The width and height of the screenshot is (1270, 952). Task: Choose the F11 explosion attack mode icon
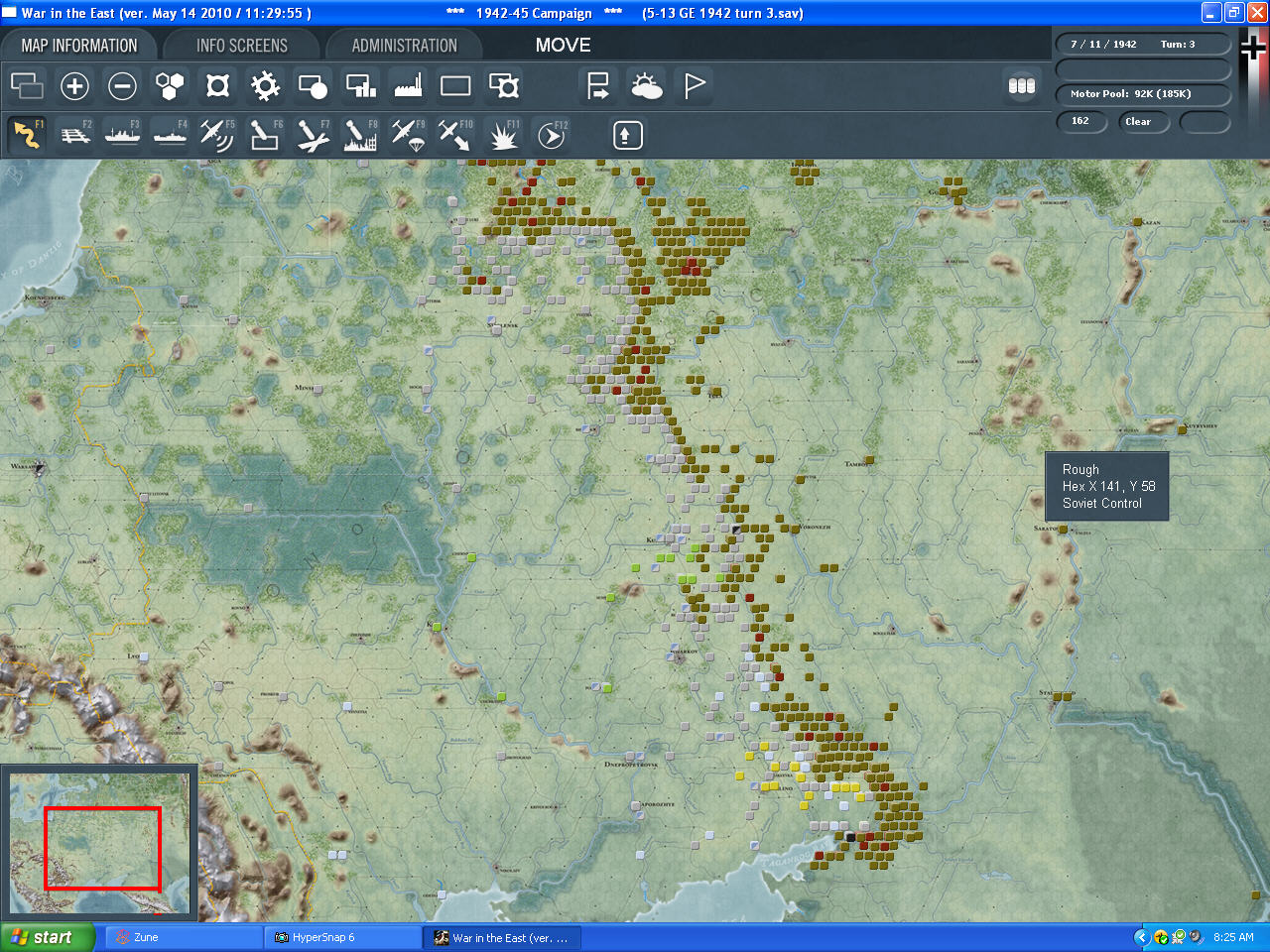[503, 135]
